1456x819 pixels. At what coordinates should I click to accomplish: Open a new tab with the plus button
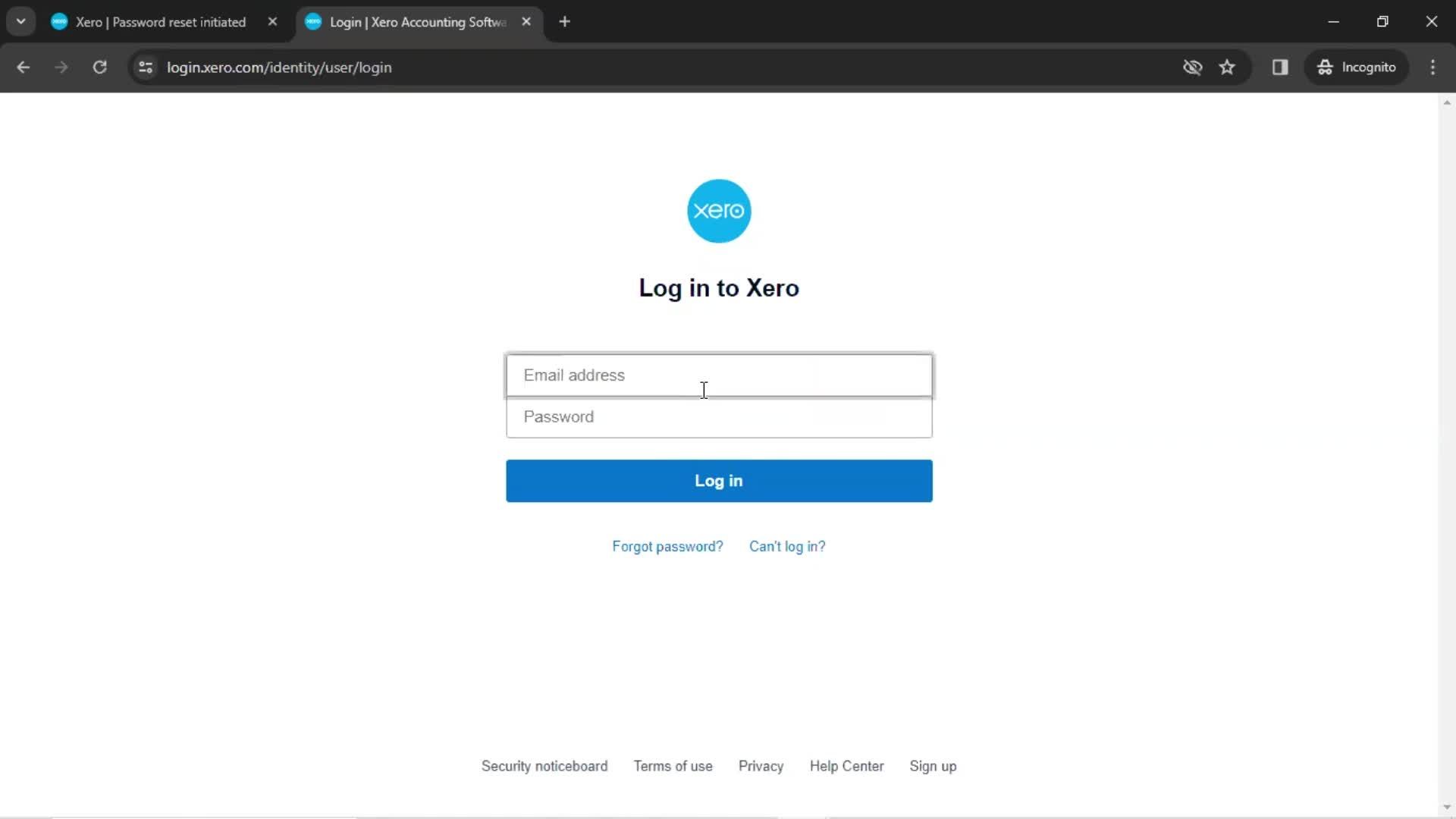coord(564,22)
